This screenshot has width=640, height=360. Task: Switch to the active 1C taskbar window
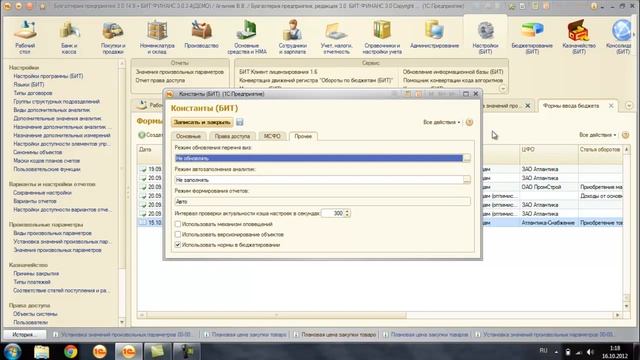(129, 351)
